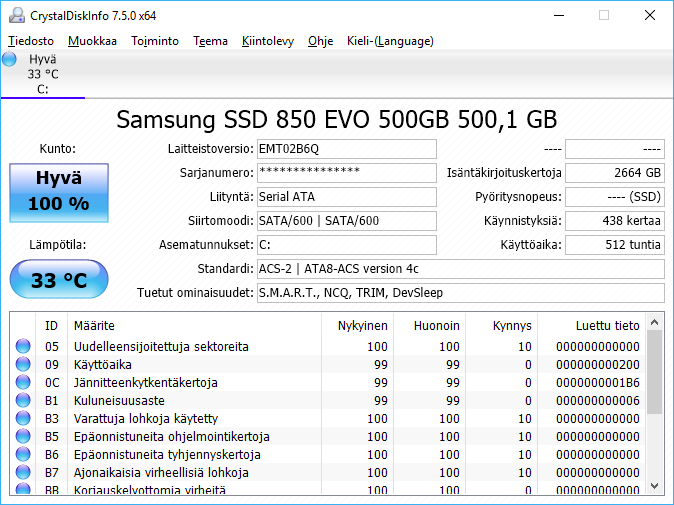Select the C: drive status tab
The image size is (674, 505).
coord(43,74)
